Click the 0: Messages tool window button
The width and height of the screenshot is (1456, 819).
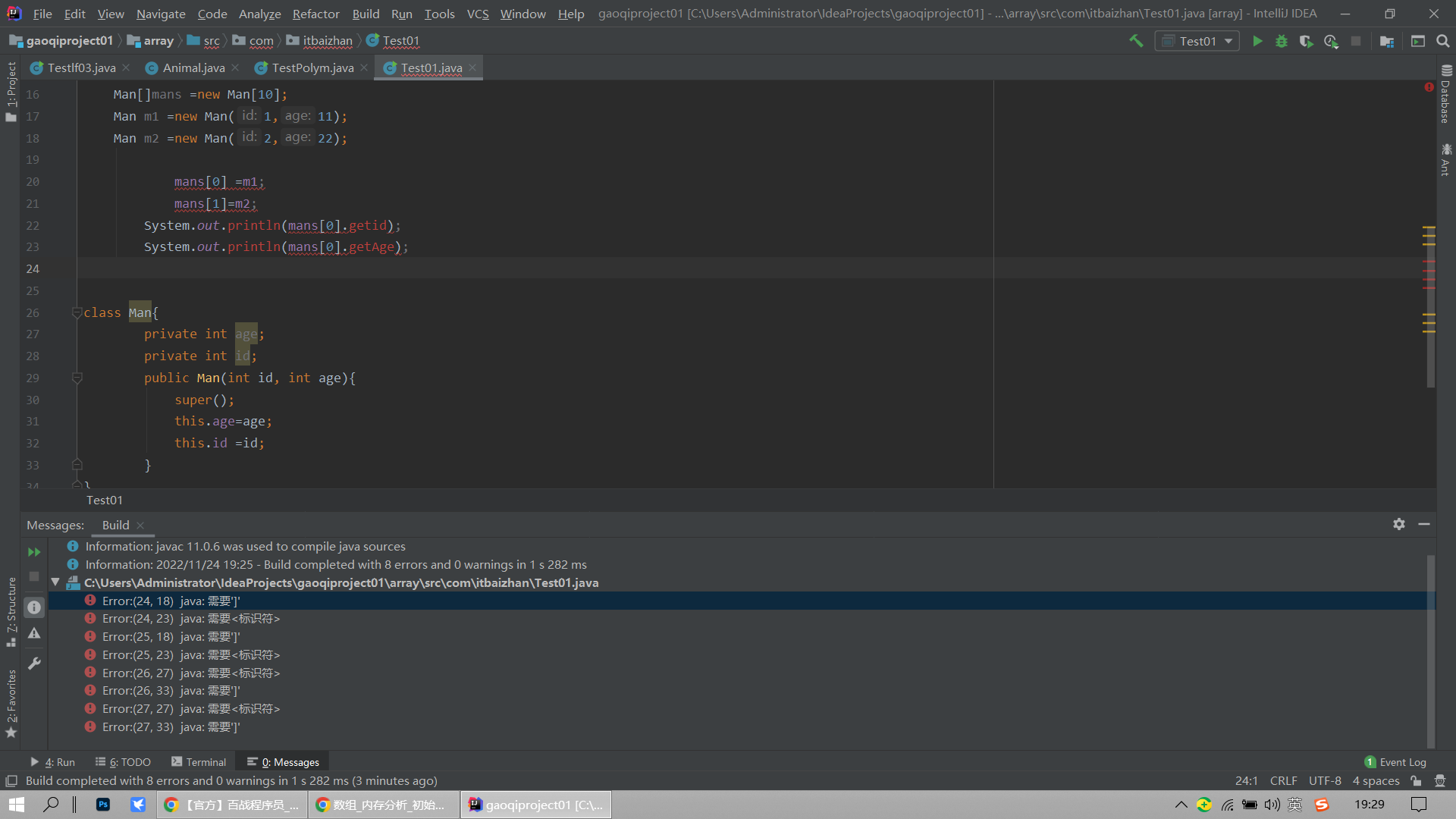[283, 762]
